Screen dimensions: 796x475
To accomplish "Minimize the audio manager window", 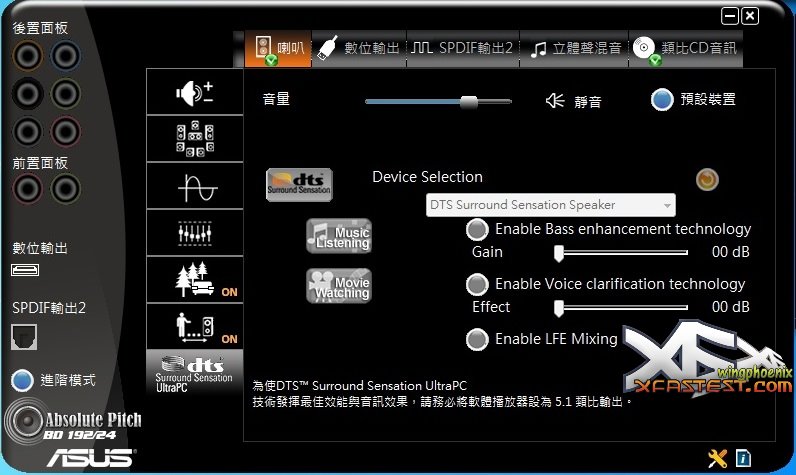I will [x=729, y=16].
